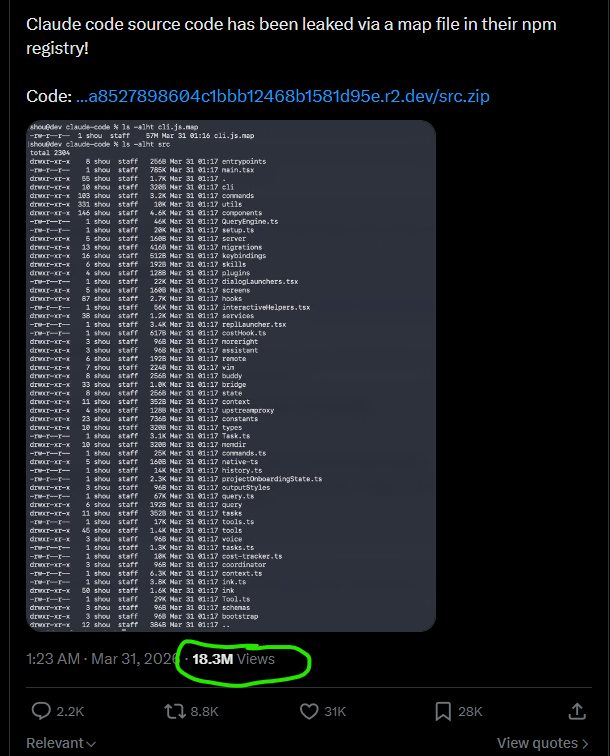Click the tweet text about Claude code leak
Viewport: 610px width, 756px height.
pos(291,36)
